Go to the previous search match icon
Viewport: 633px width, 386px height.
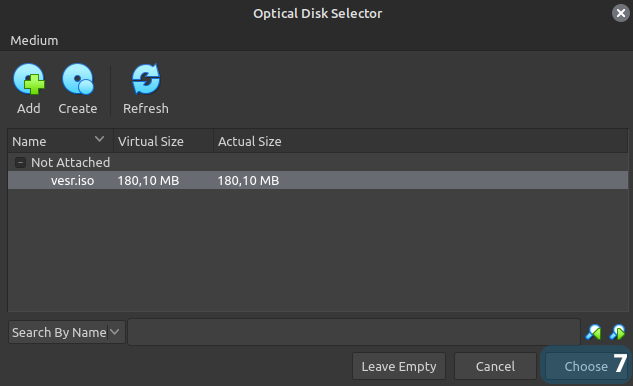pyautogui.click(x=593, y=332)
